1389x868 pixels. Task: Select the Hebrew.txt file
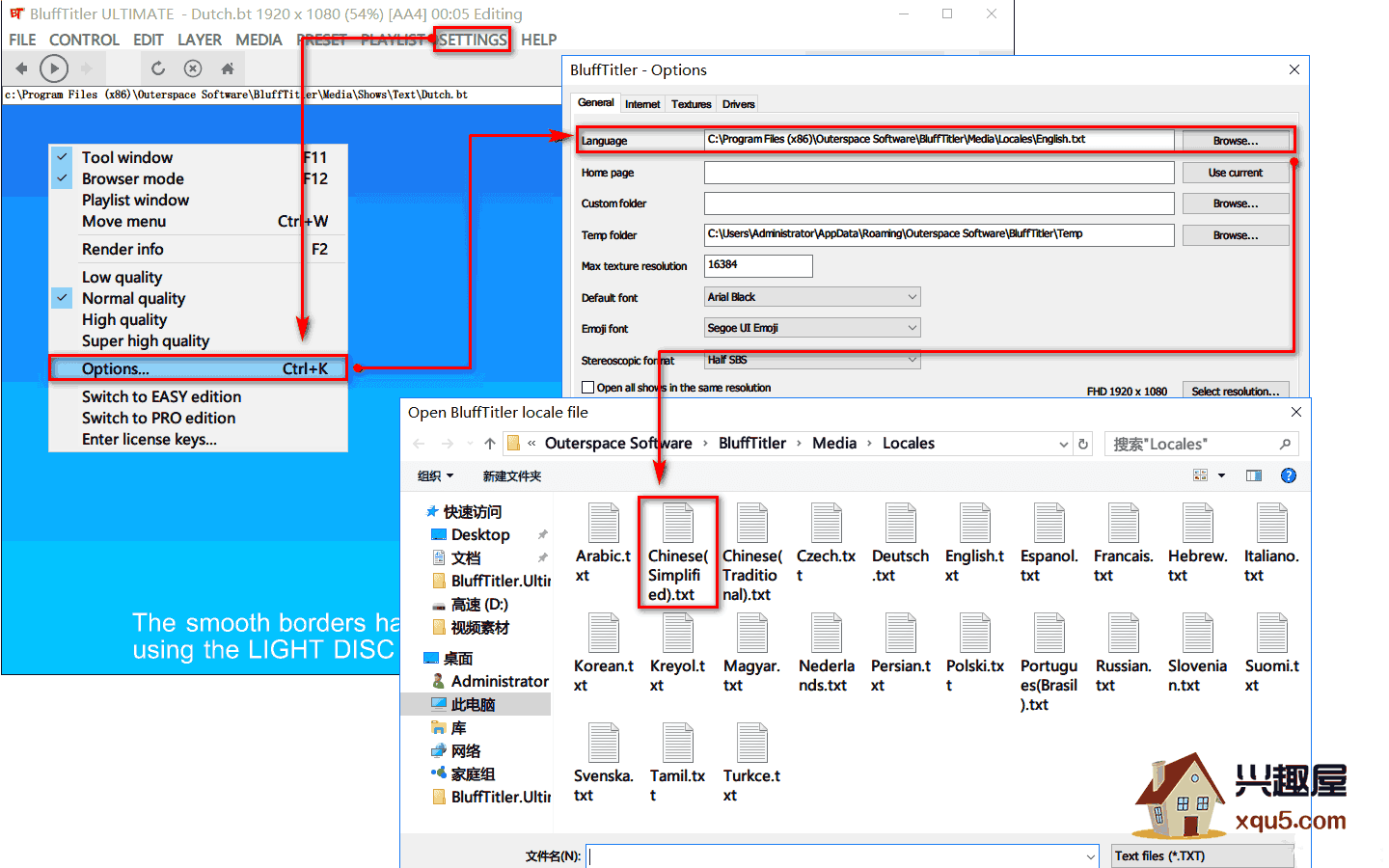tap(1197, 543)
